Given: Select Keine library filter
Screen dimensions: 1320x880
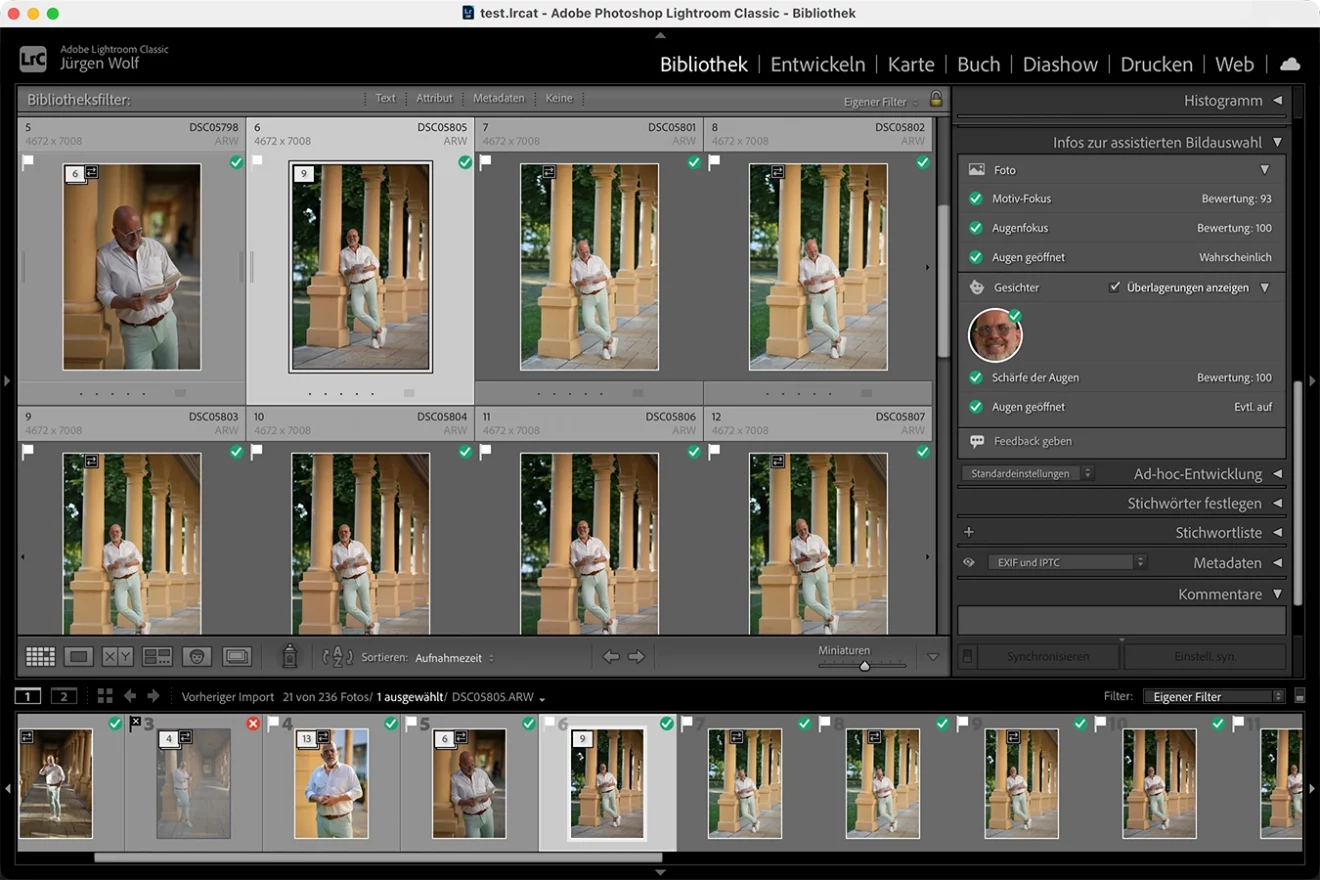Looking at the screenshot, I should [x=559, y=98].
